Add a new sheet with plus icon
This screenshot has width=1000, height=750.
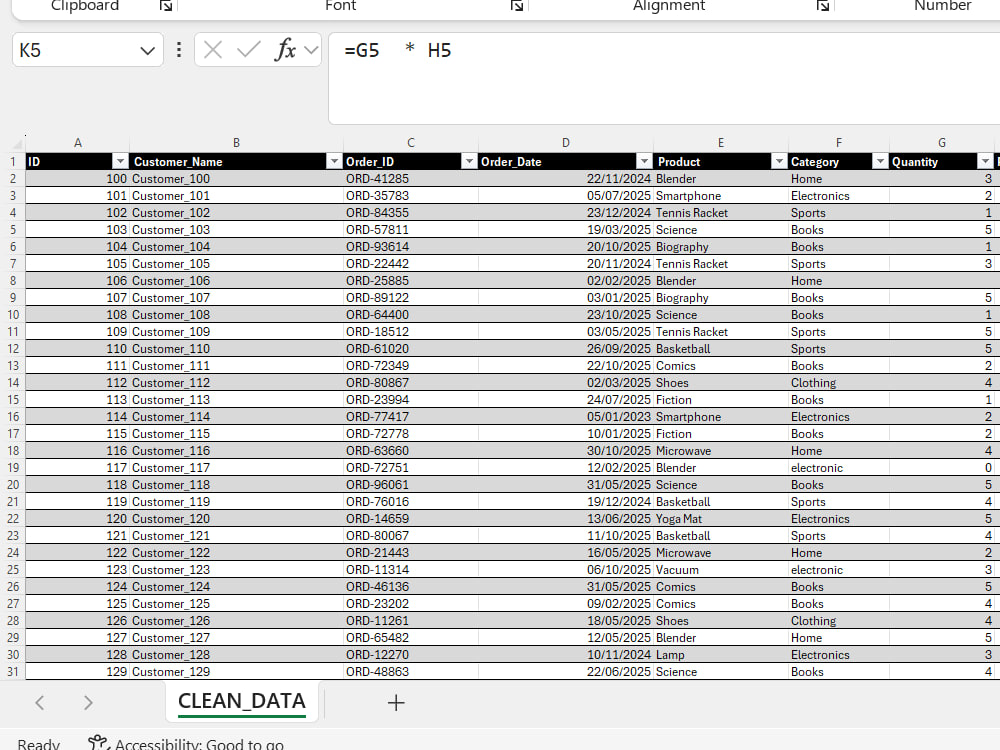[396, 702]
